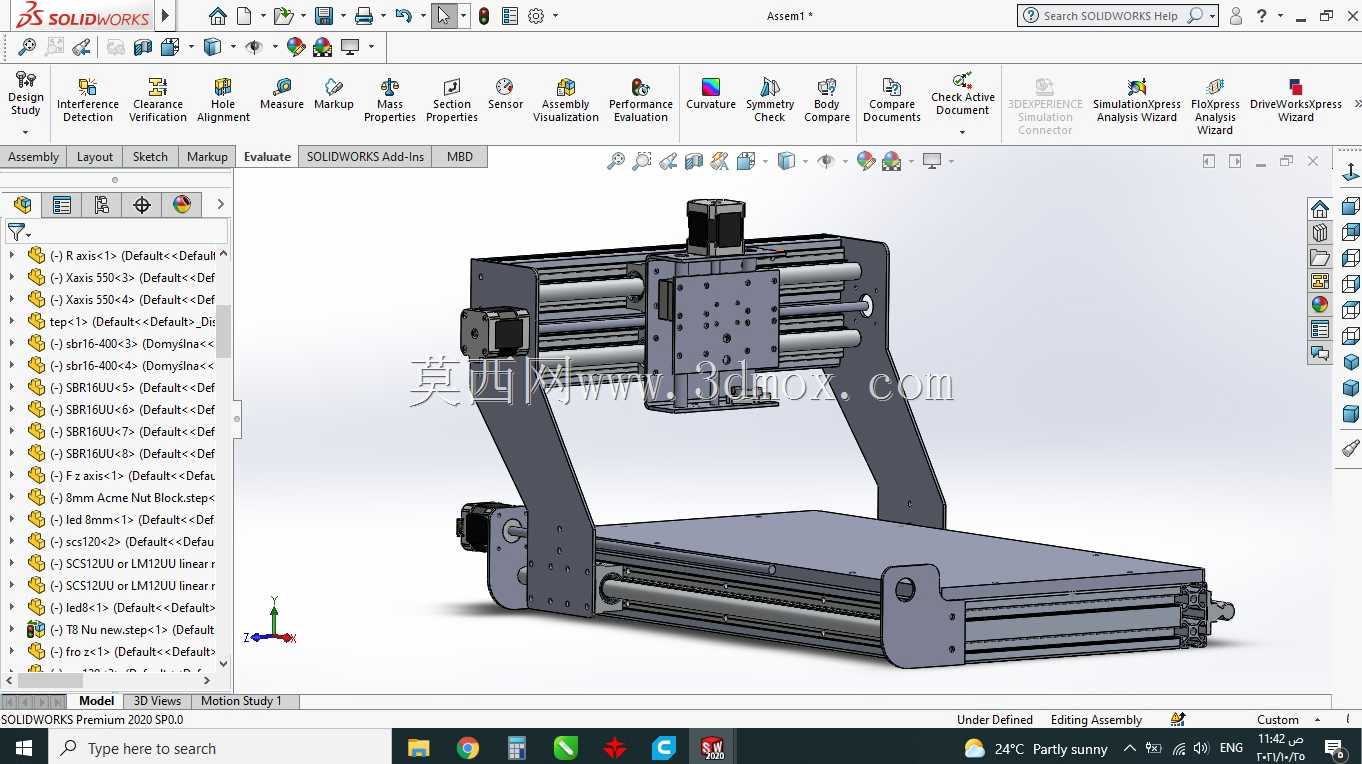Image resolution: width=1362 pixels, height=764 pixels.
Task: Switch to the 3D Views tab
Action: click(x=157, y=701)
